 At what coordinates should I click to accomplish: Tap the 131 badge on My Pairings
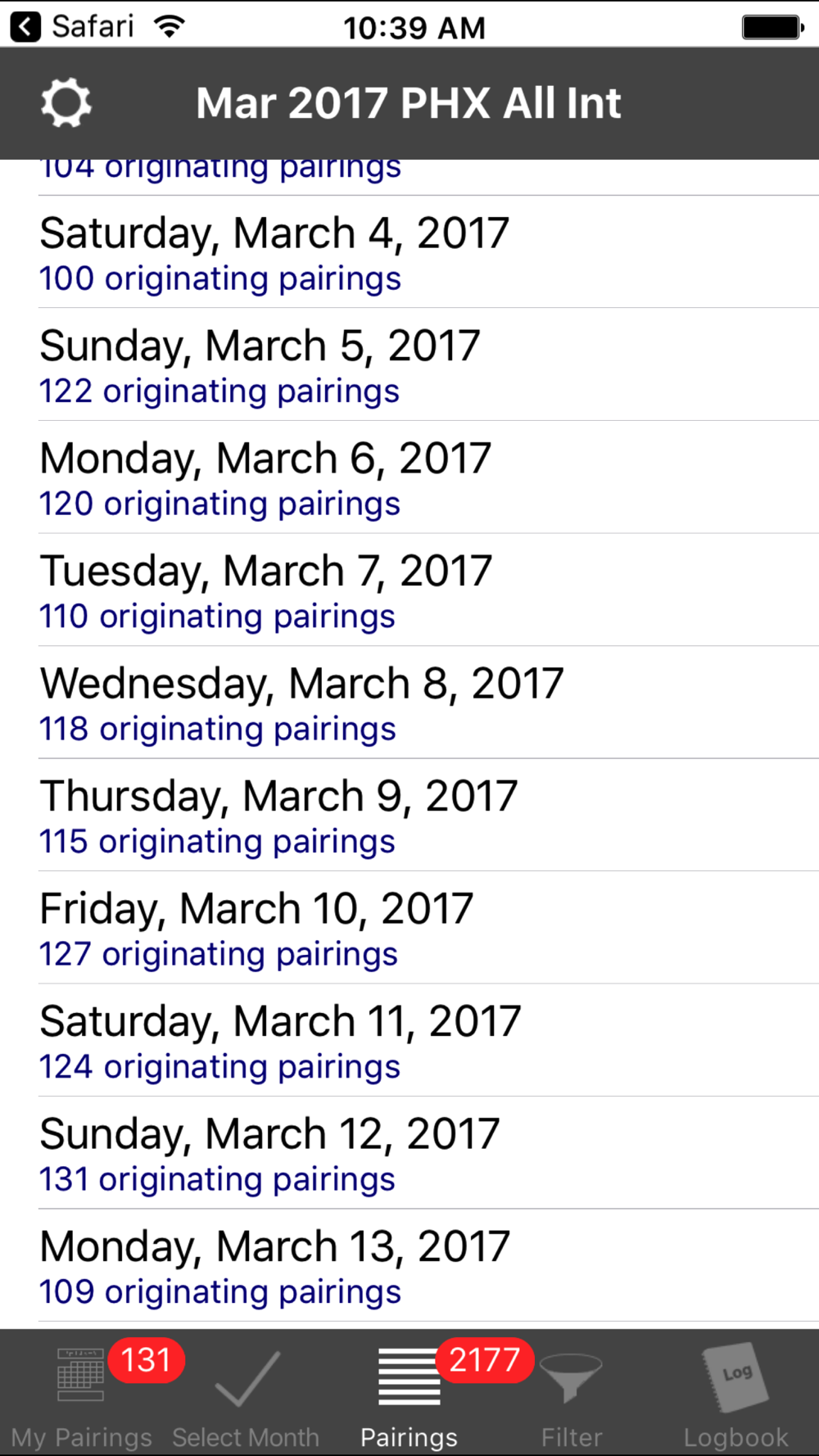tap(146, 1360)
